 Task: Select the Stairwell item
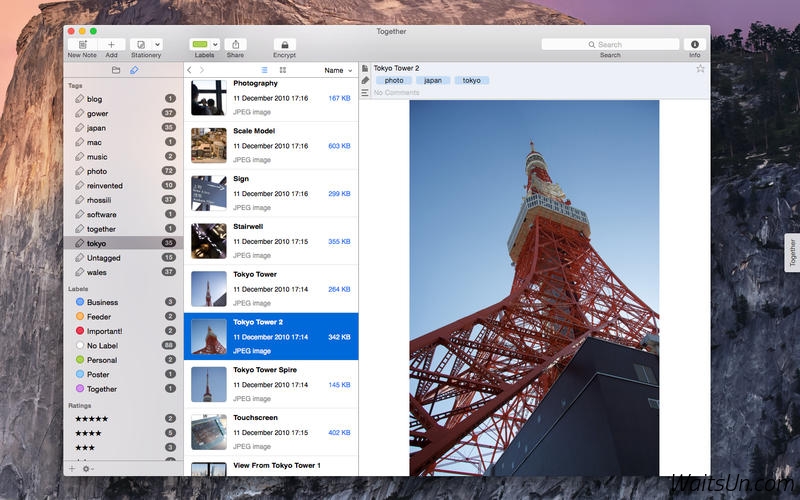tap(271, 241)
